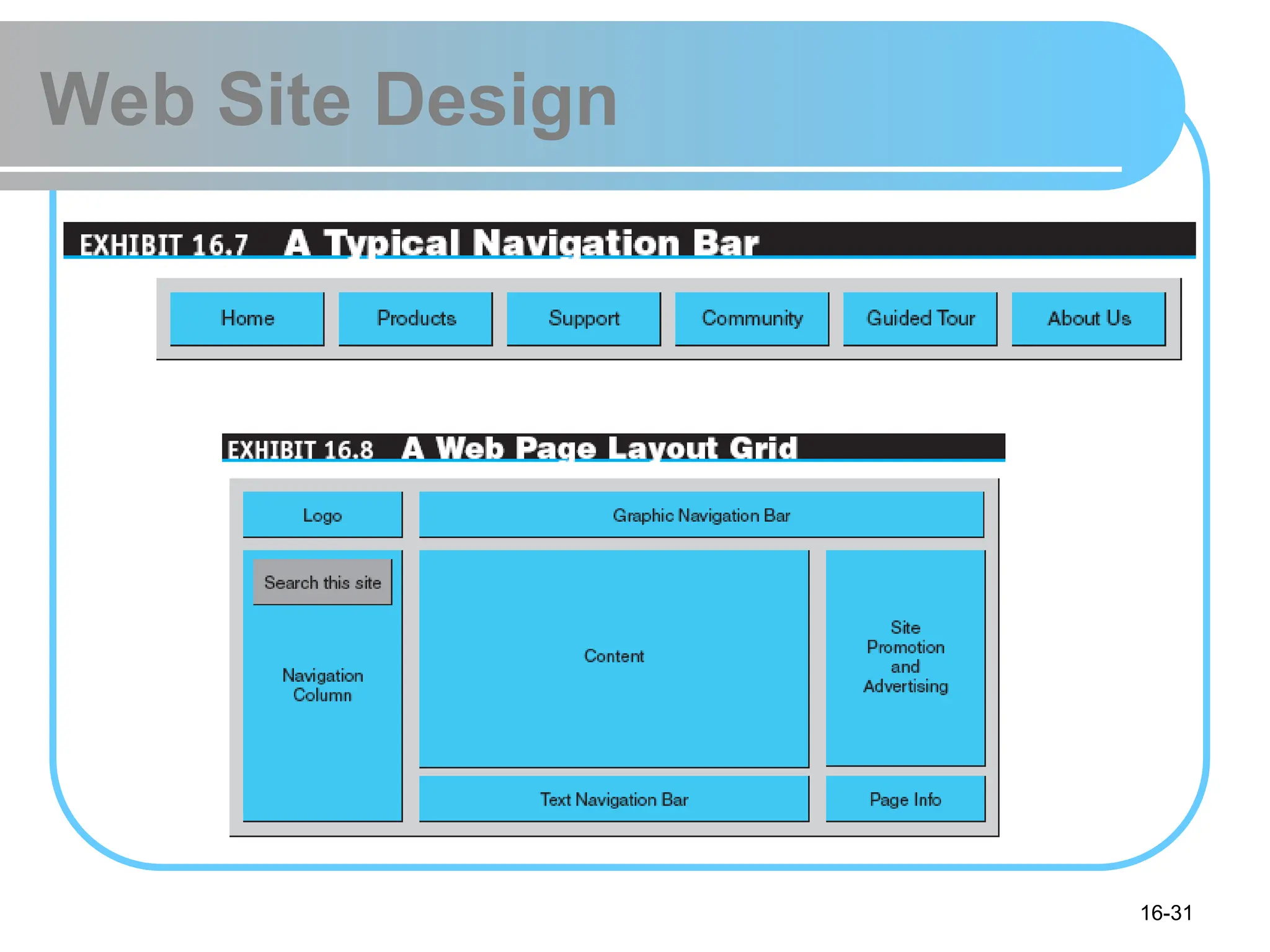The width and height of the screenshot is (1270, 952).
Task: Click the About Us navigation button
Action: [1089, 319]
